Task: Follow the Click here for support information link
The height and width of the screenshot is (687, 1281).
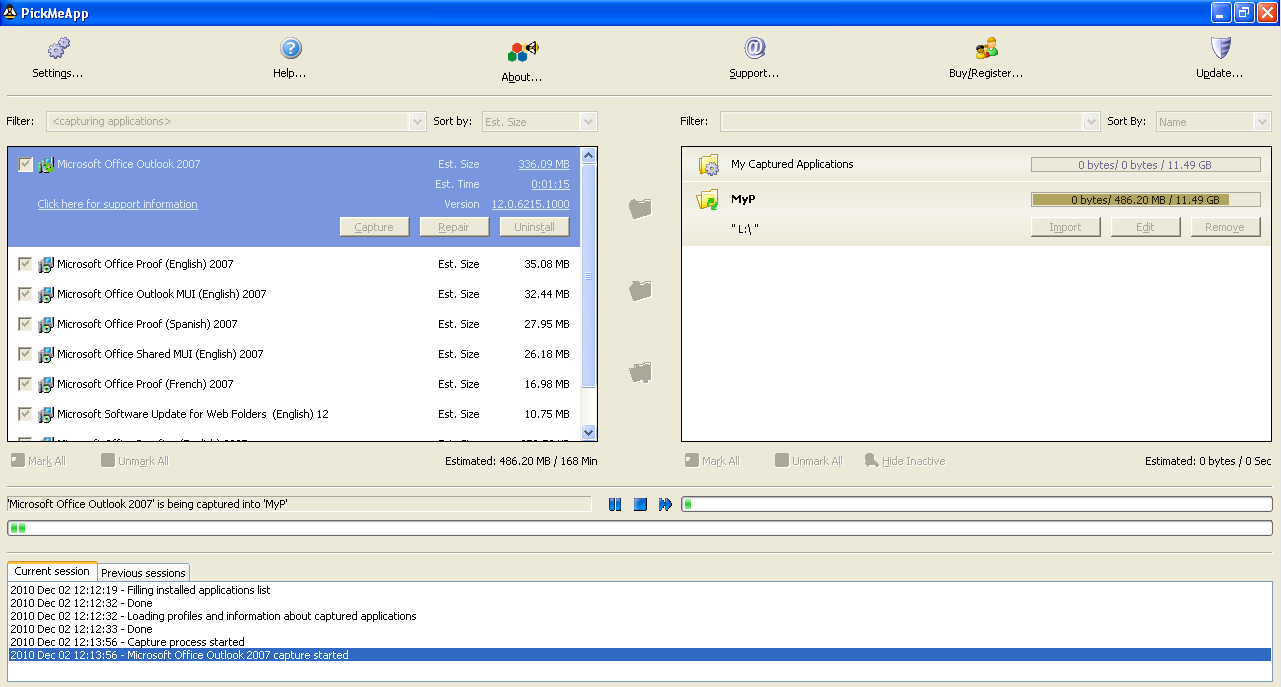Action: 117,204
